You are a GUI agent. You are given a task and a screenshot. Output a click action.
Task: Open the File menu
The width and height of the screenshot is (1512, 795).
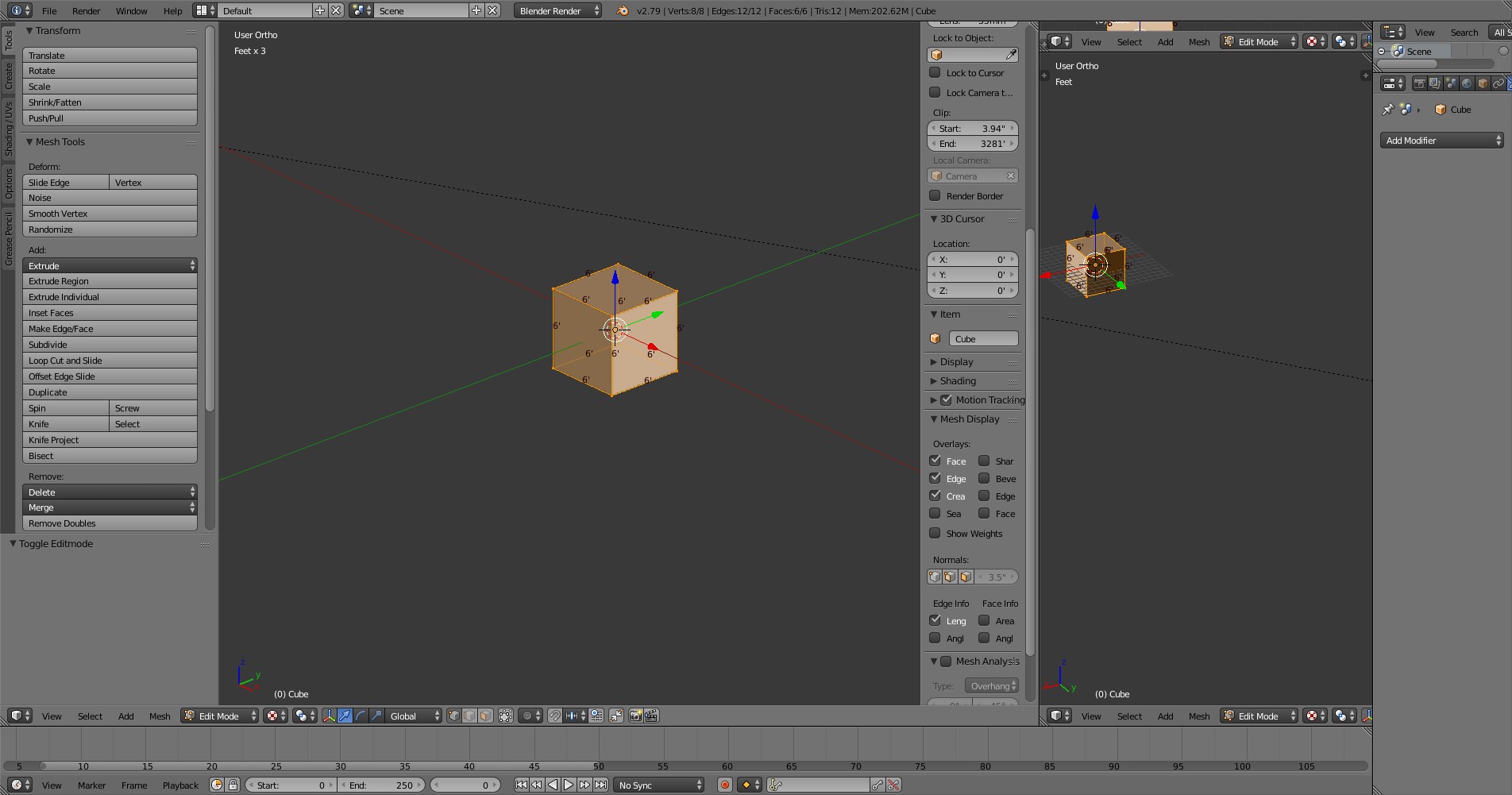(x=49, y=10)
